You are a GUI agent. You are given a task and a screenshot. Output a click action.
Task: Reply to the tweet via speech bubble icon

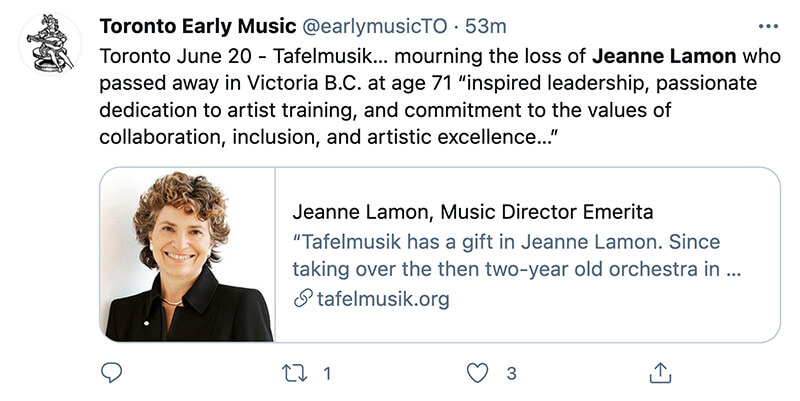112,373
